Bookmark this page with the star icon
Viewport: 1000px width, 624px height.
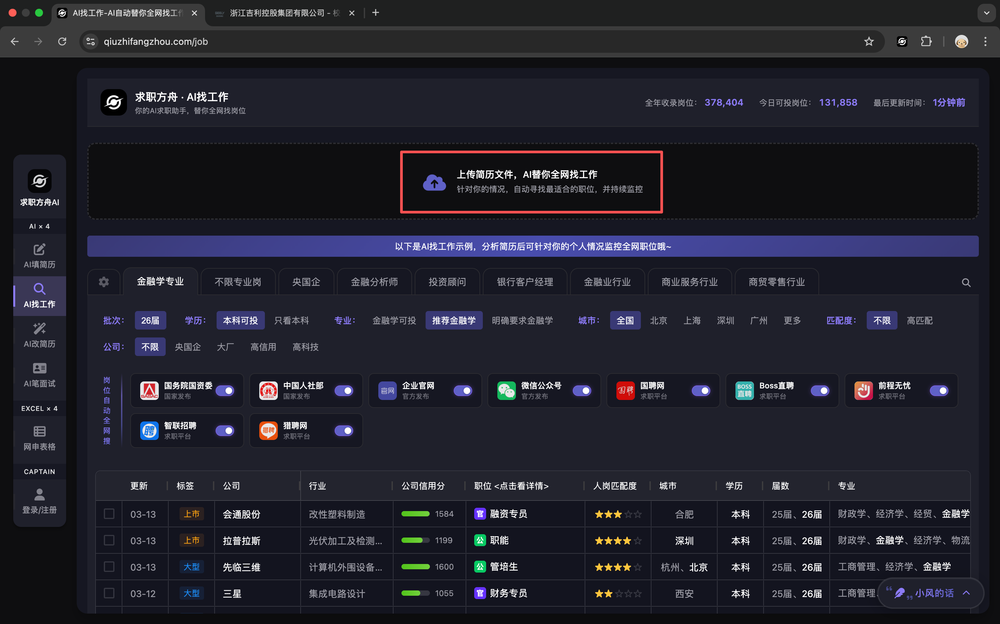click(869, 41)
